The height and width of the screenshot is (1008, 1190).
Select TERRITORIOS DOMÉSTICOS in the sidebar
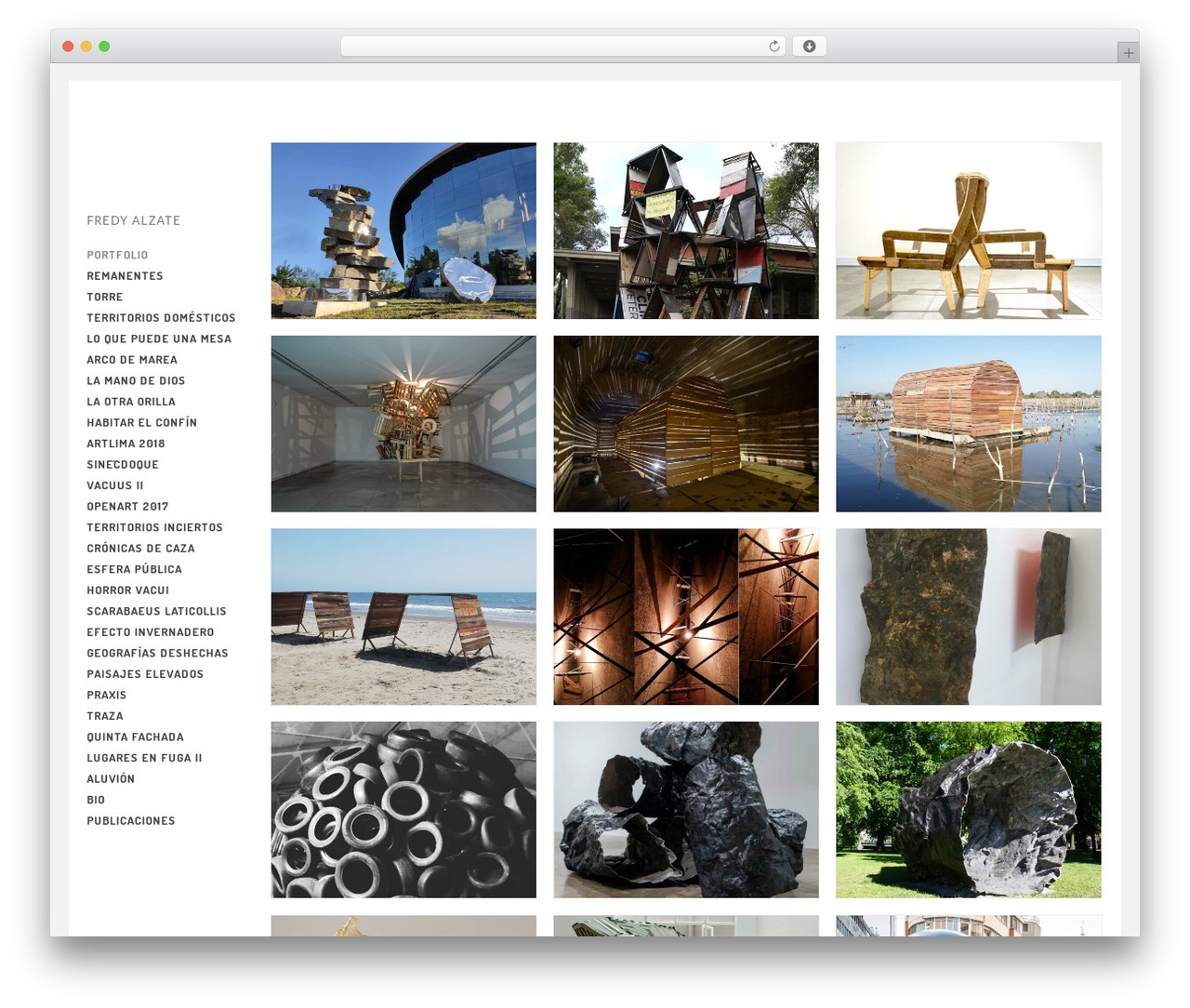(x=161, y=318)
